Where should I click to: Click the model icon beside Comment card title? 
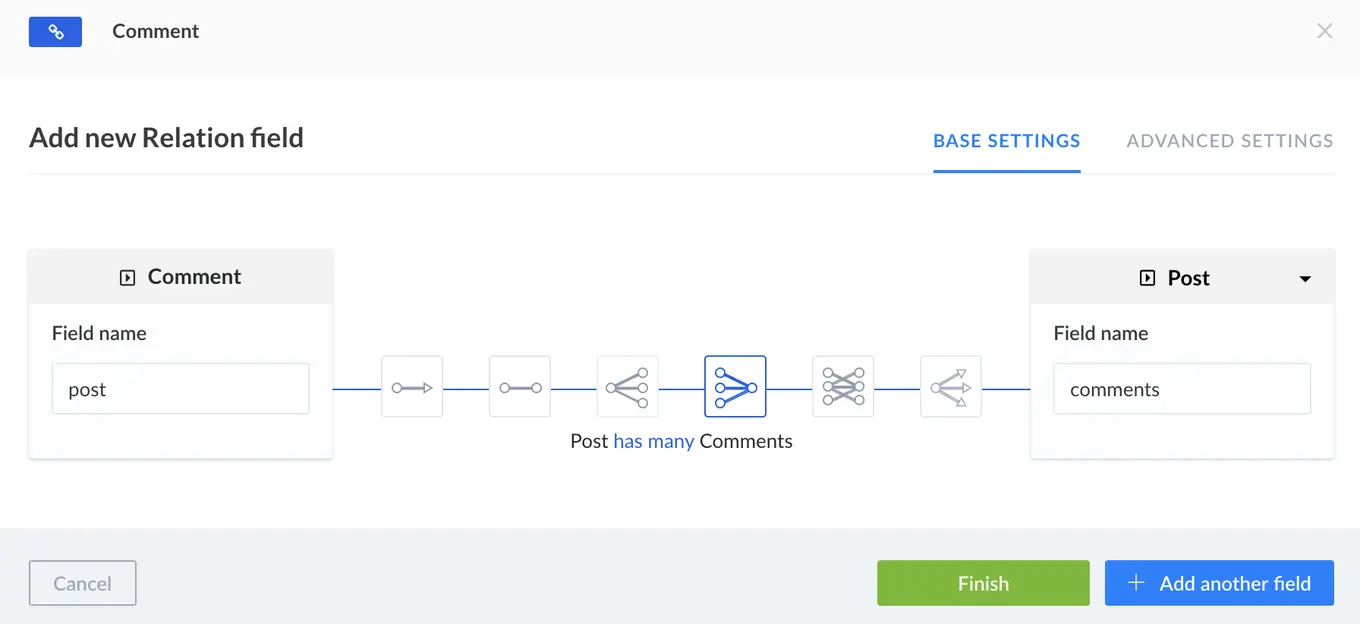click(x=127, y=277)
